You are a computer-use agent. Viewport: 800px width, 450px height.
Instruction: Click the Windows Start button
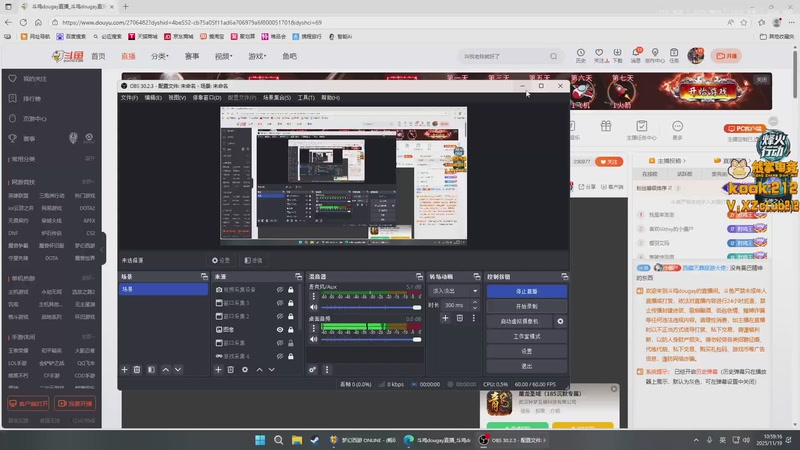pos(260,440)
